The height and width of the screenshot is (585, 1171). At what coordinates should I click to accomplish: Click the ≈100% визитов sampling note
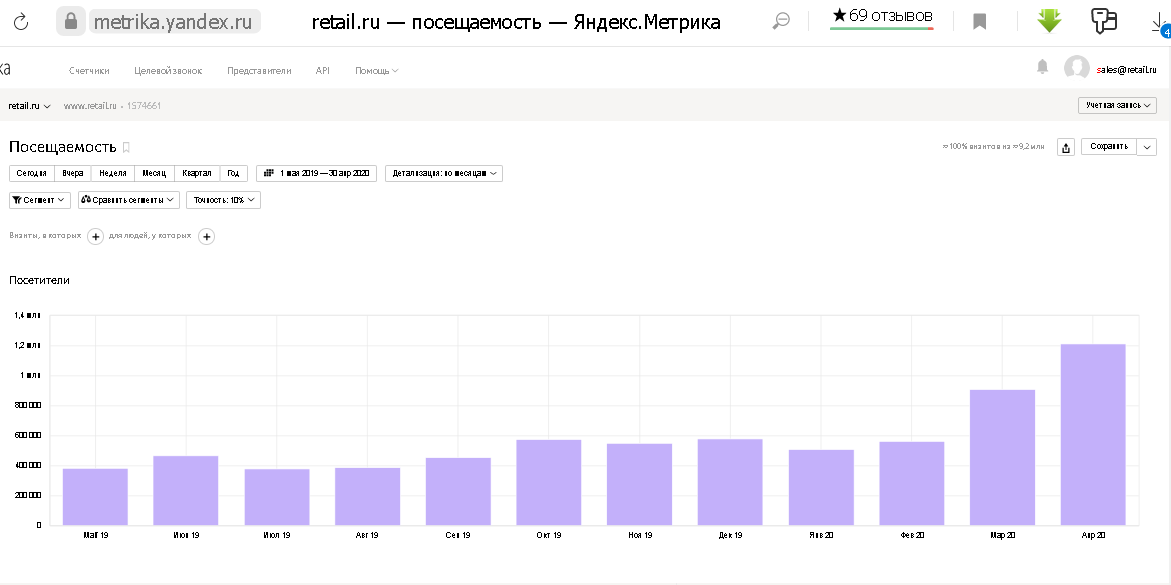(993, 147)
